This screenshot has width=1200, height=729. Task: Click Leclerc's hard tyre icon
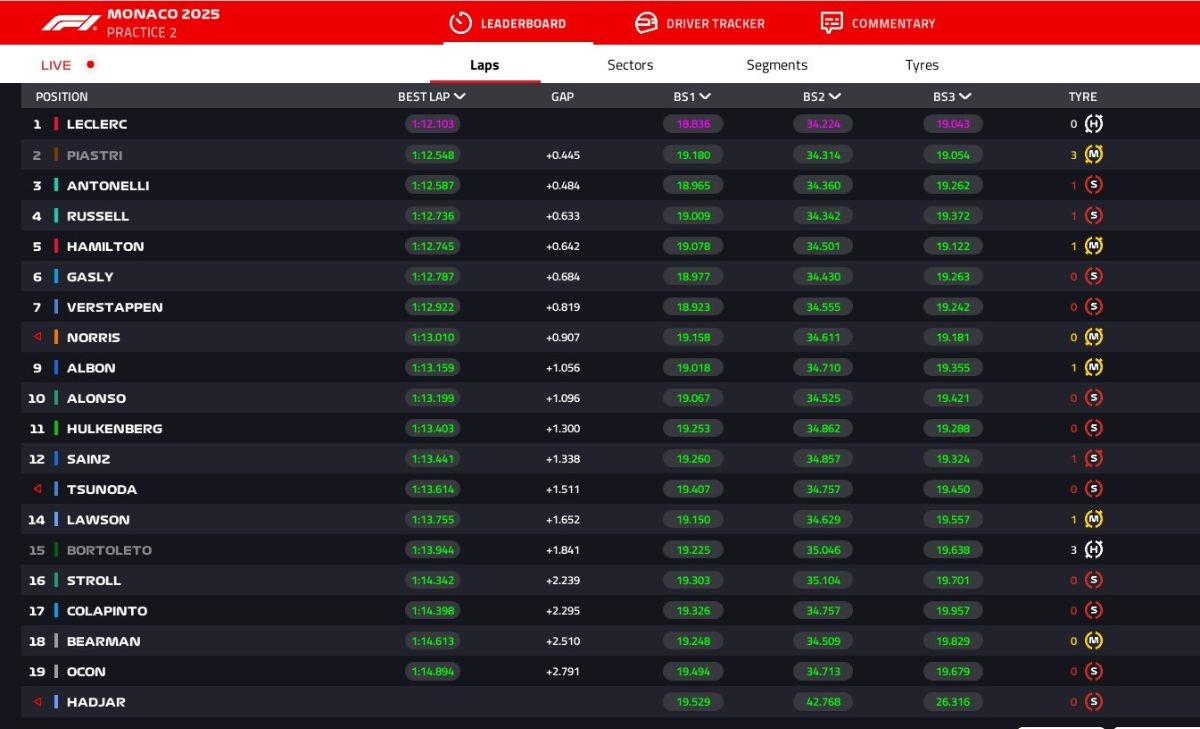click(x=1094, y=124)
